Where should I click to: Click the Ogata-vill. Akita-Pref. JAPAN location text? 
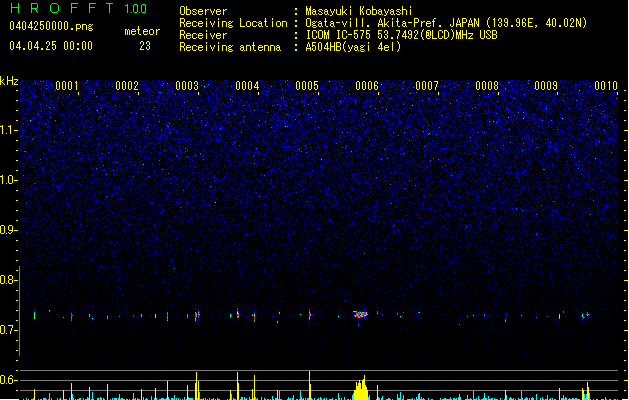(x=446, y=23)
